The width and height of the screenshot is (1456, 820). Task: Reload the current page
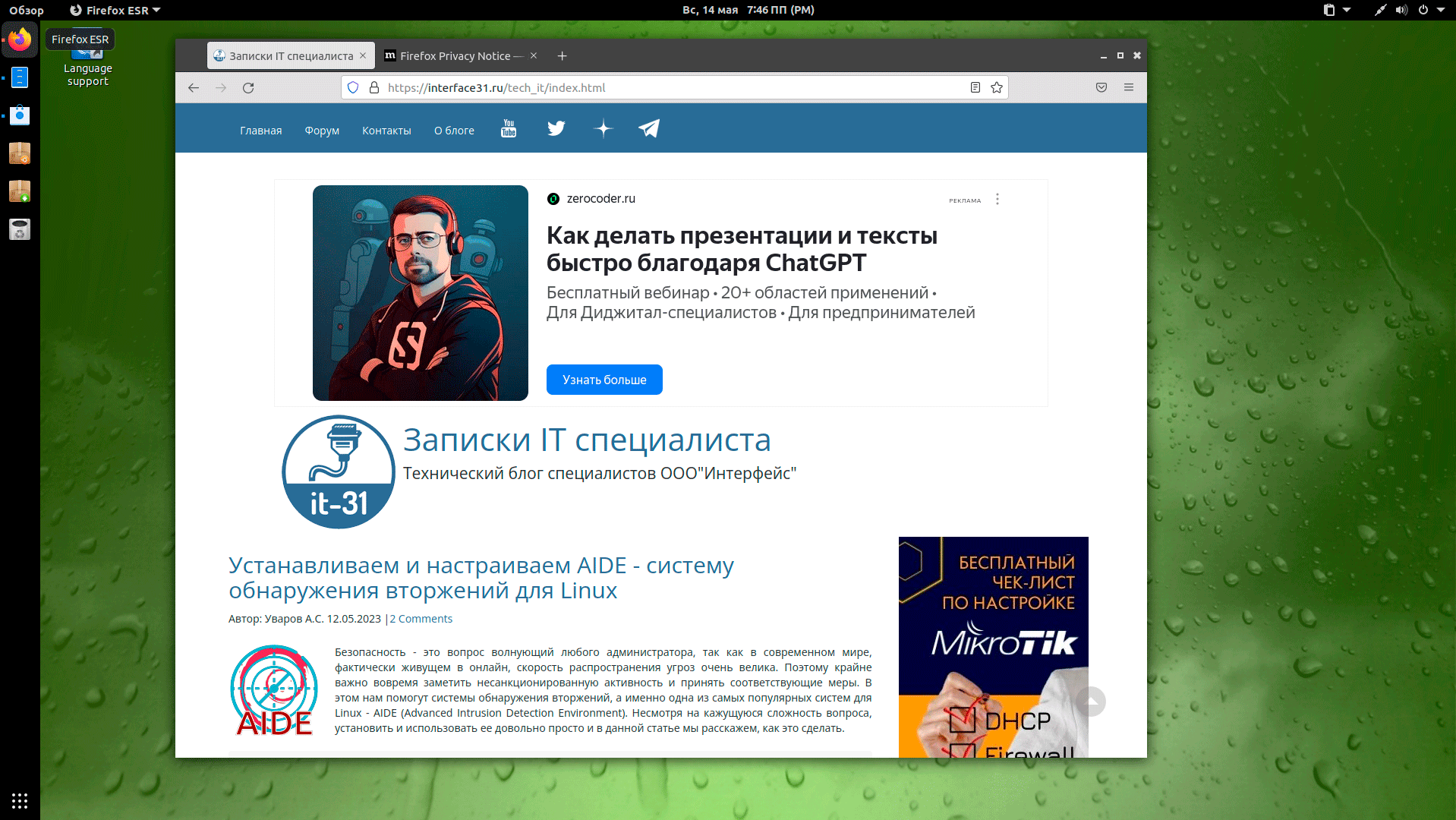pos(248,88)
